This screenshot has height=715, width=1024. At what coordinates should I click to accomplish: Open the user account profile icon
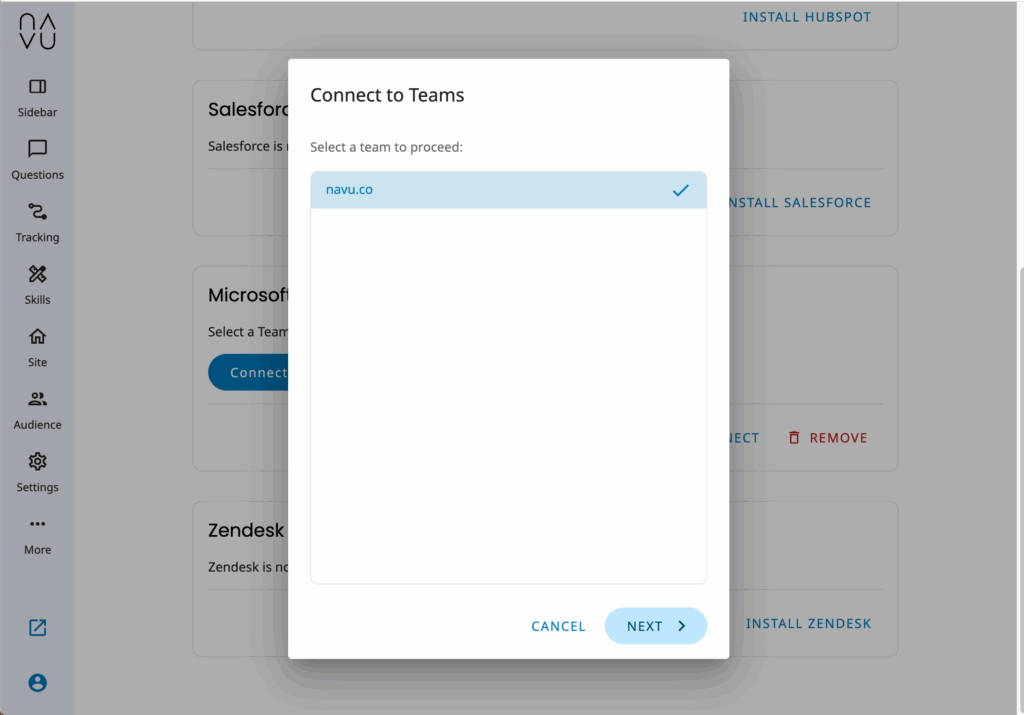pos(37,683)
